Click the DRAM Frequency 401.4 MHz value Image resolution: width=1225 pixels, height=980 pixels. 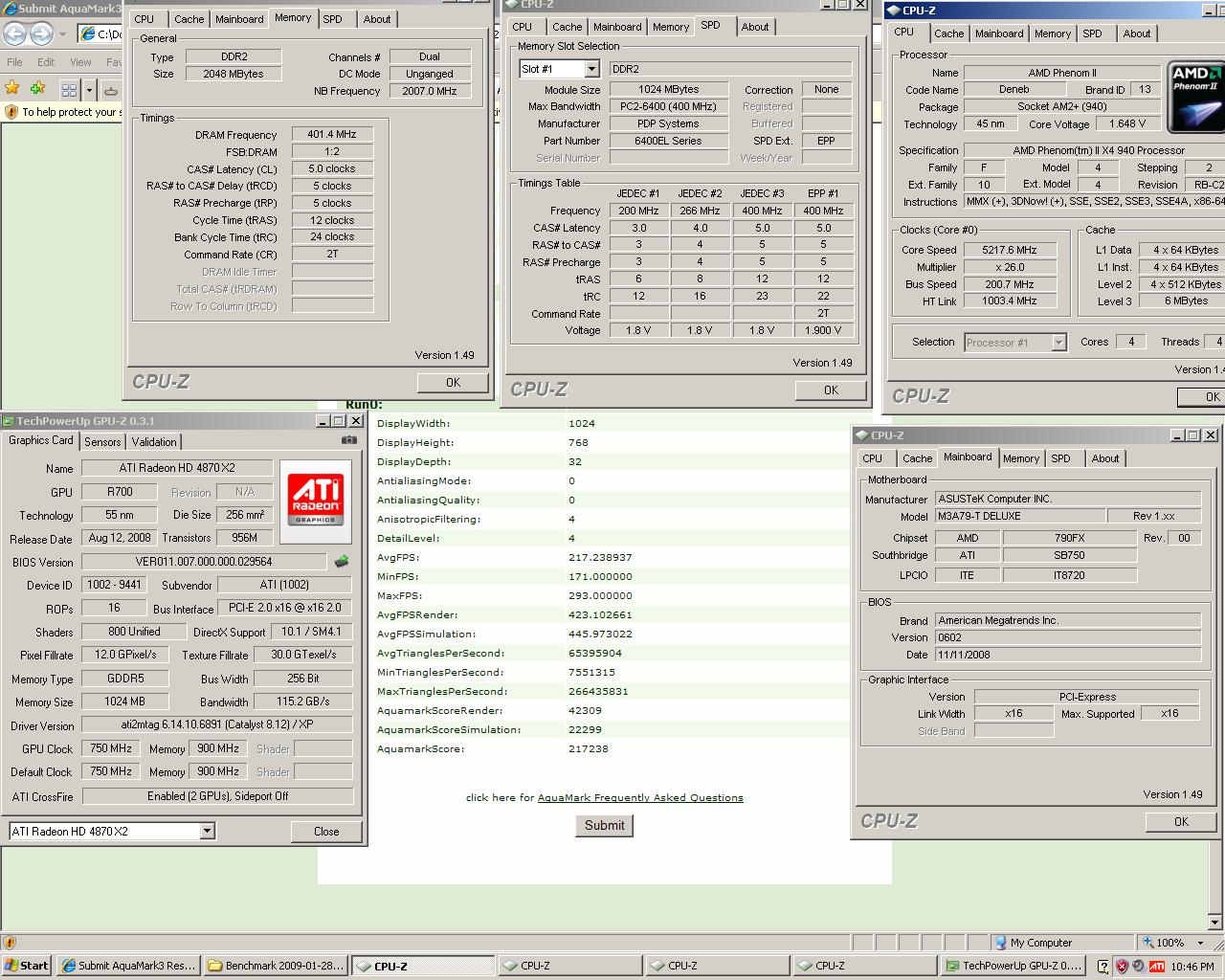[332, 134]
